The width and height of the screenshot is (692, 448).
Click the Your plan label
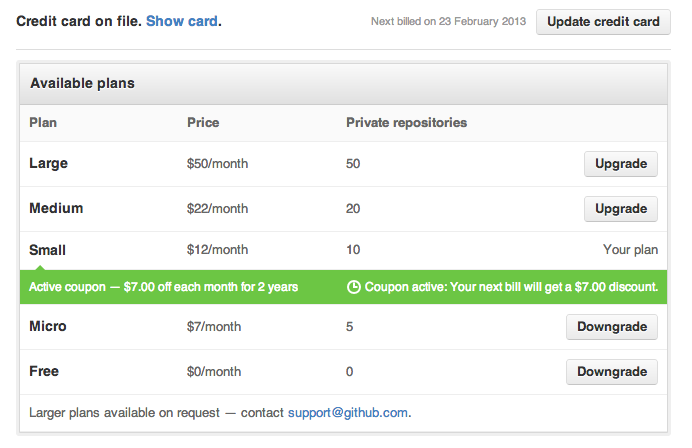click(x=630, y=250)
